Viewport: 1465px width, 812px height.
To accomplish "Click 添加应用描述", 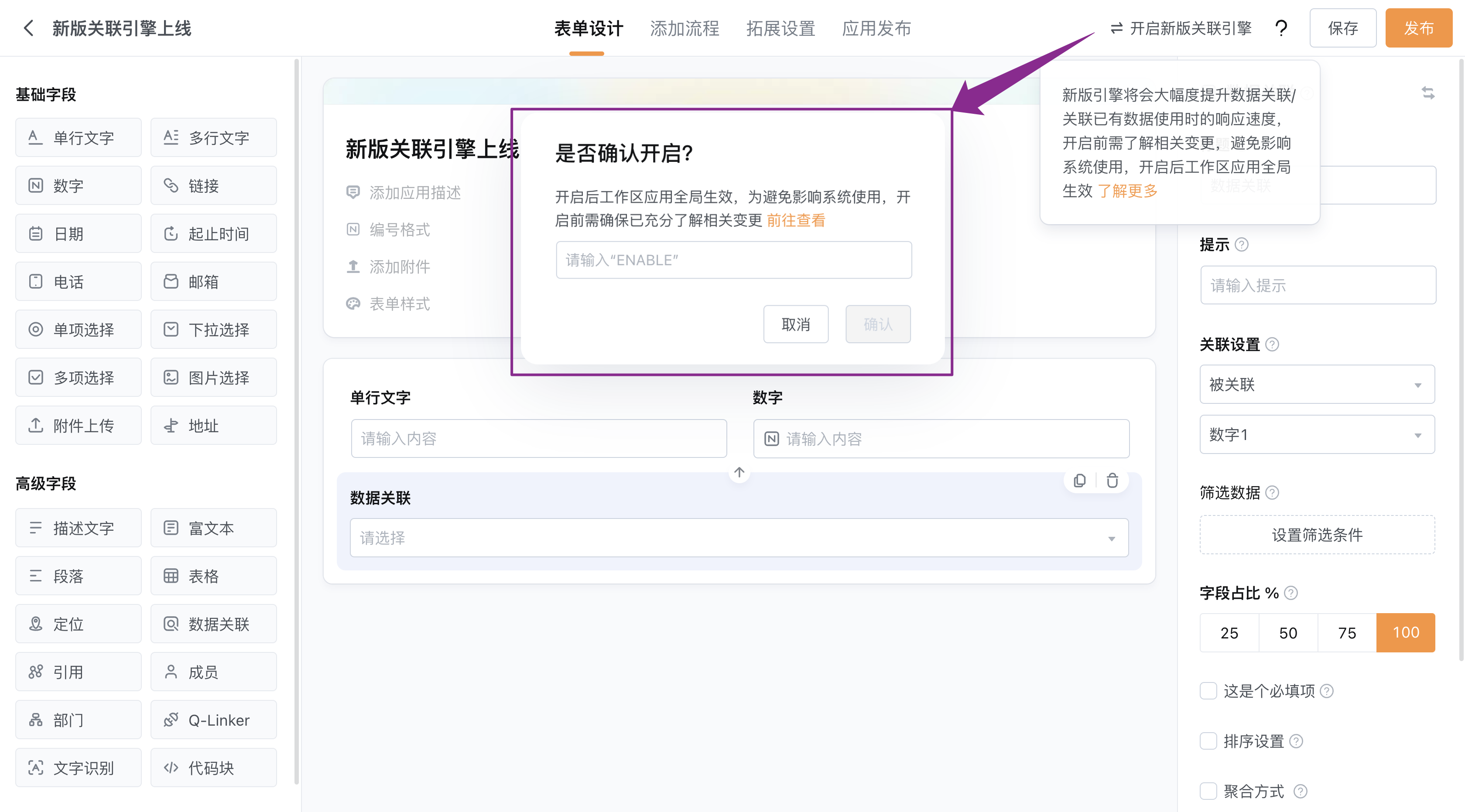I will coord(404,193).
